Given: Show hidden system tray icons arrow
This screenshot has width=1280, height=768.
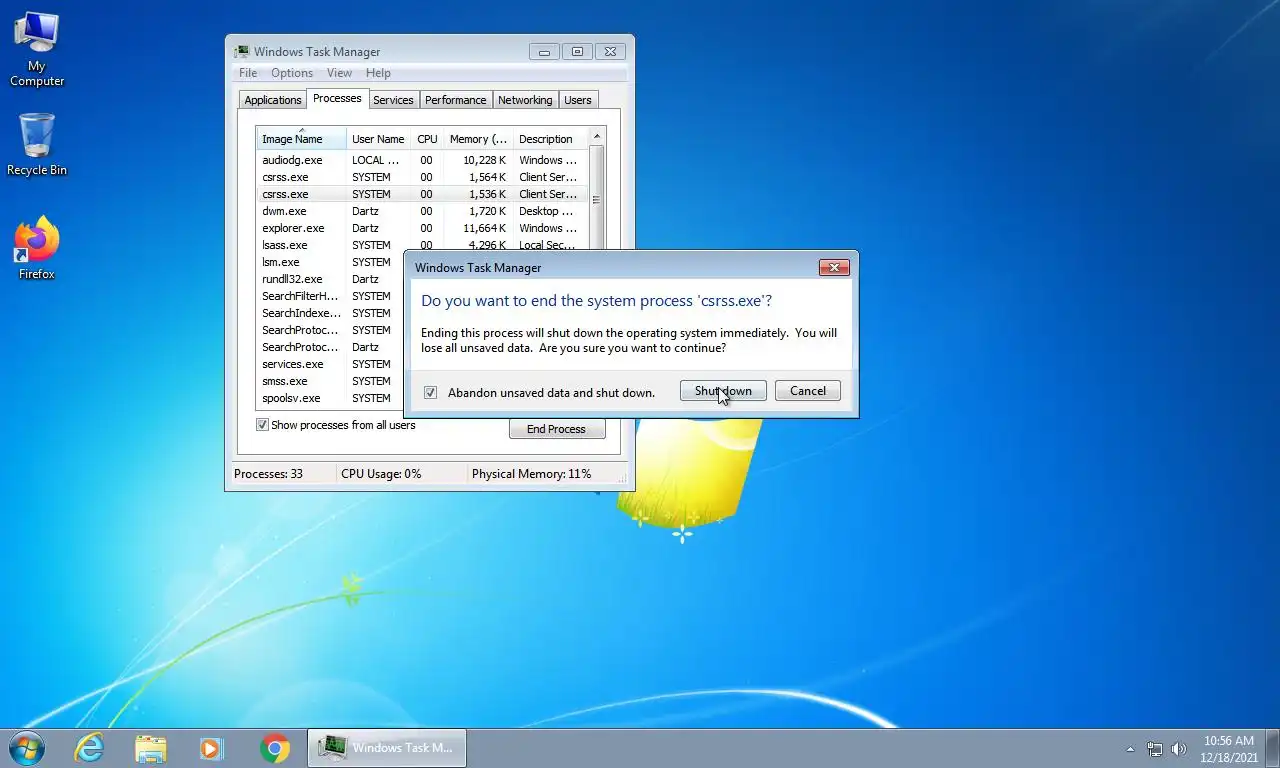Looking at the screenshot, I should click(x=1130, y=749).
